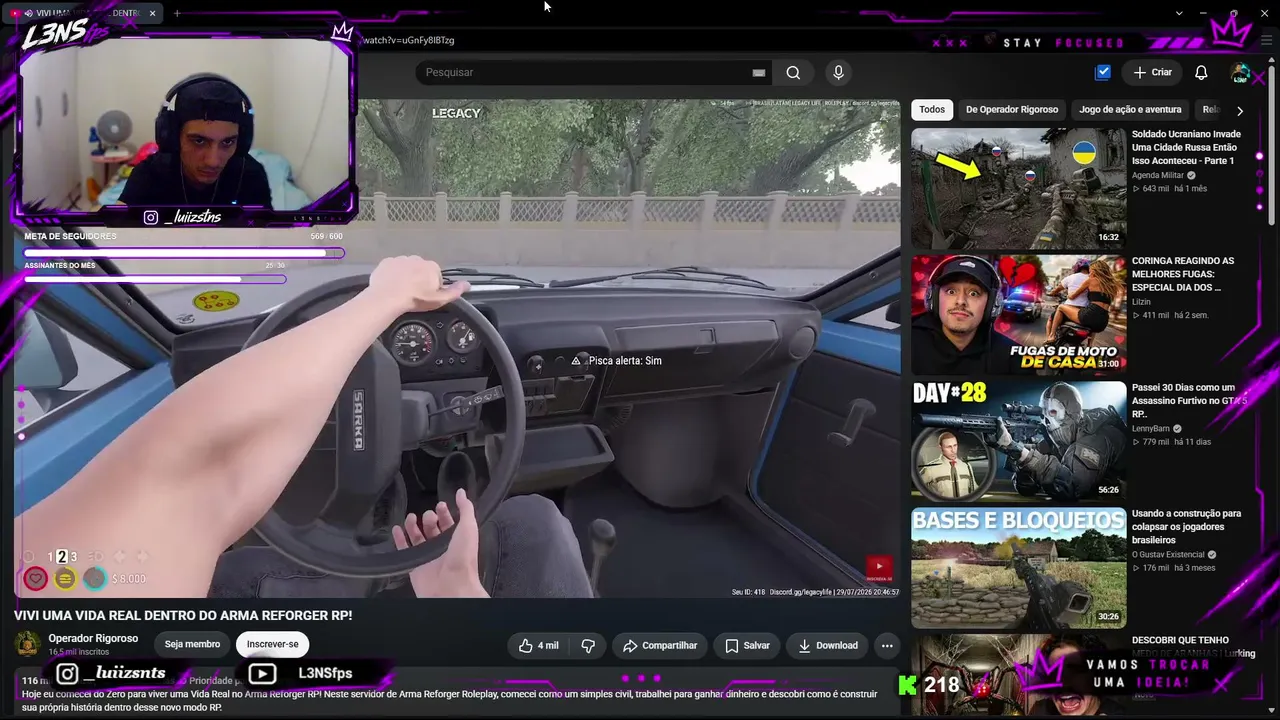Save the video with Salvar
Screen dimensions: 1280x720
tap(747, 646)
